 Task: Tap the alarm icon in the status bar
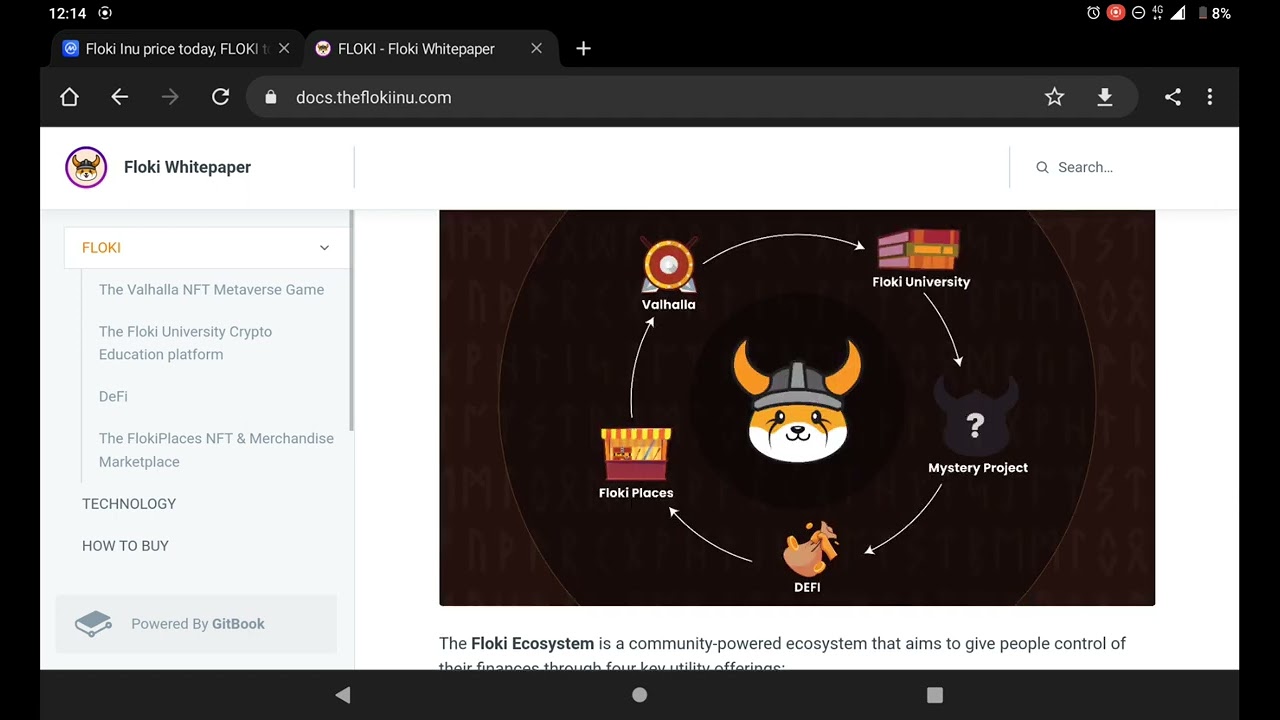tap(1093, 13)
